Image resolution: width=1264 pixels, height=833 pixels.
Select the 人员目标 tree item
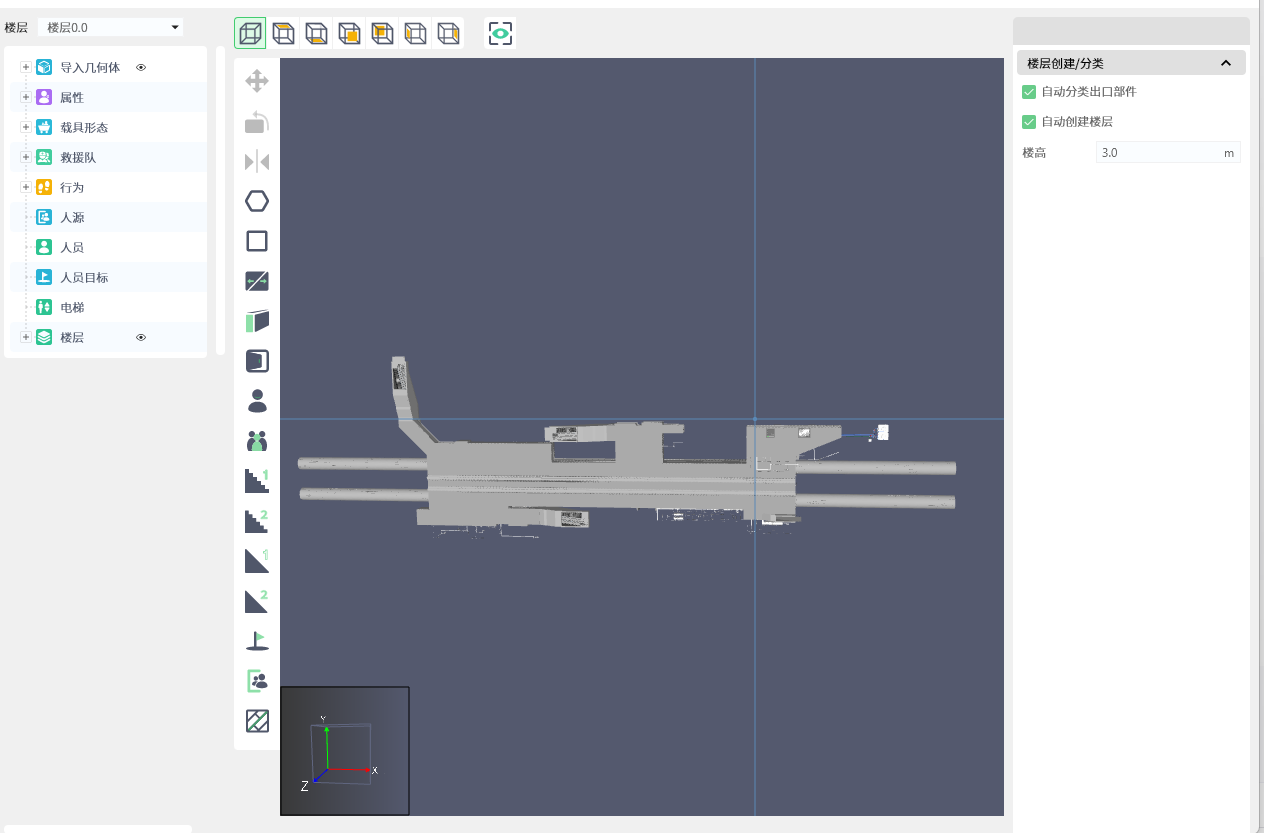(x=84, y=277)
